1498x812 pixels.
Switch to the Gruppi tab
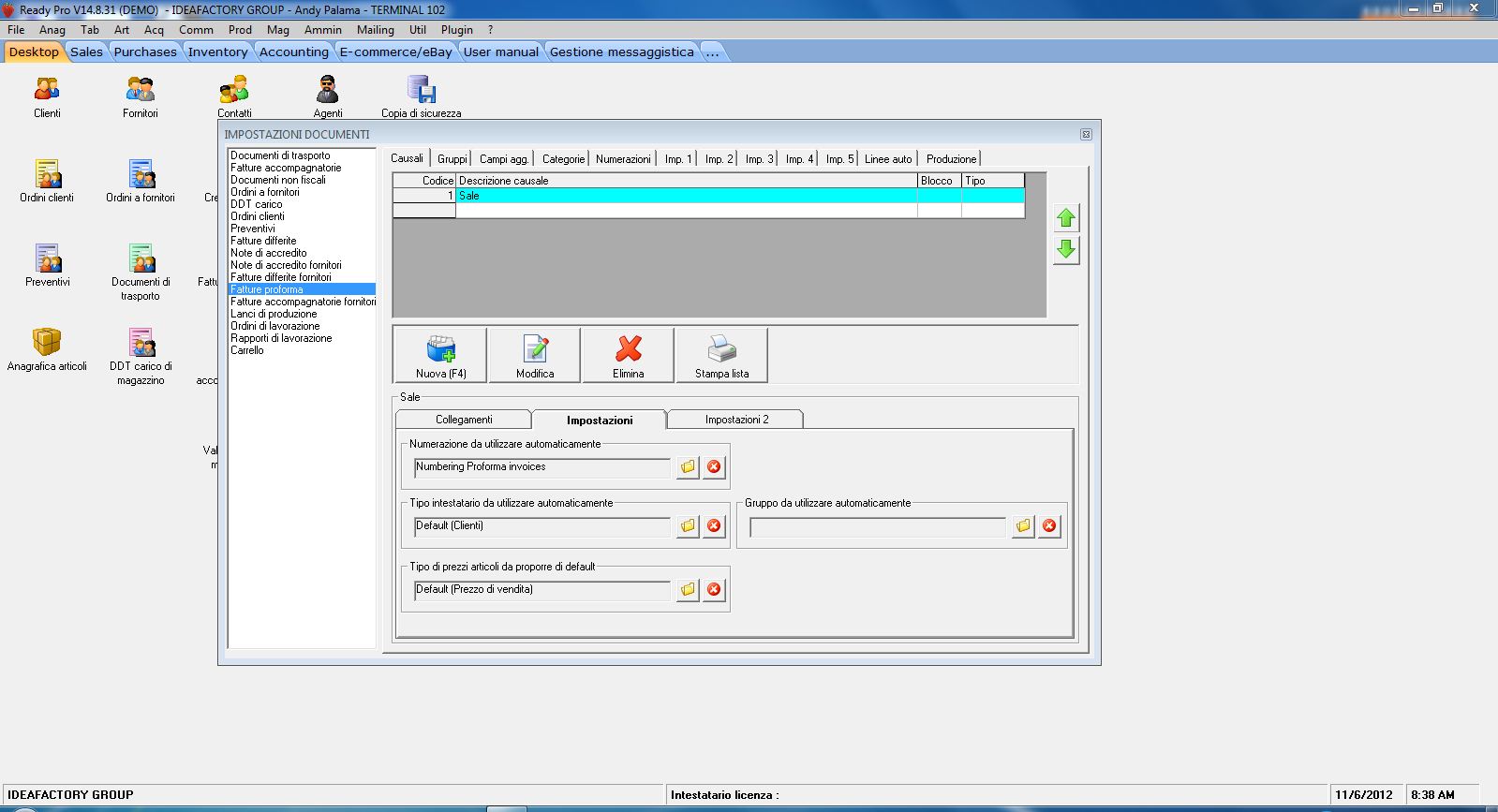click(452, 159)
